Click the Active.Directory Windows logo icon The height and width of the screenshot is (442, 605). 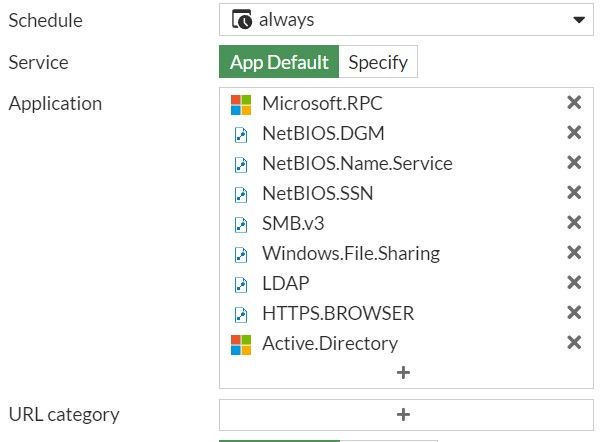tap(241, 344)
